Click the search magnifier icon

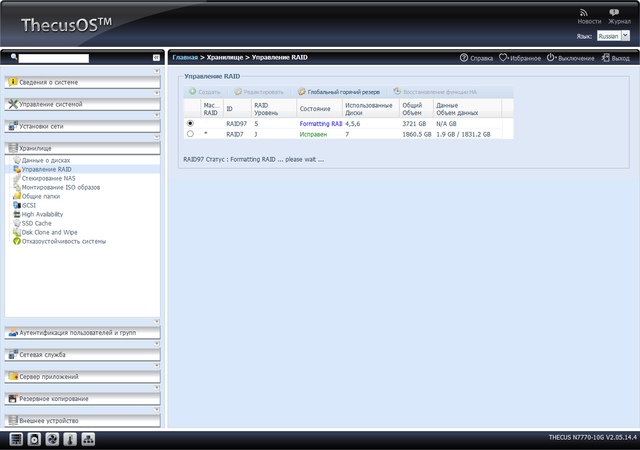click(x=13, y=57)
